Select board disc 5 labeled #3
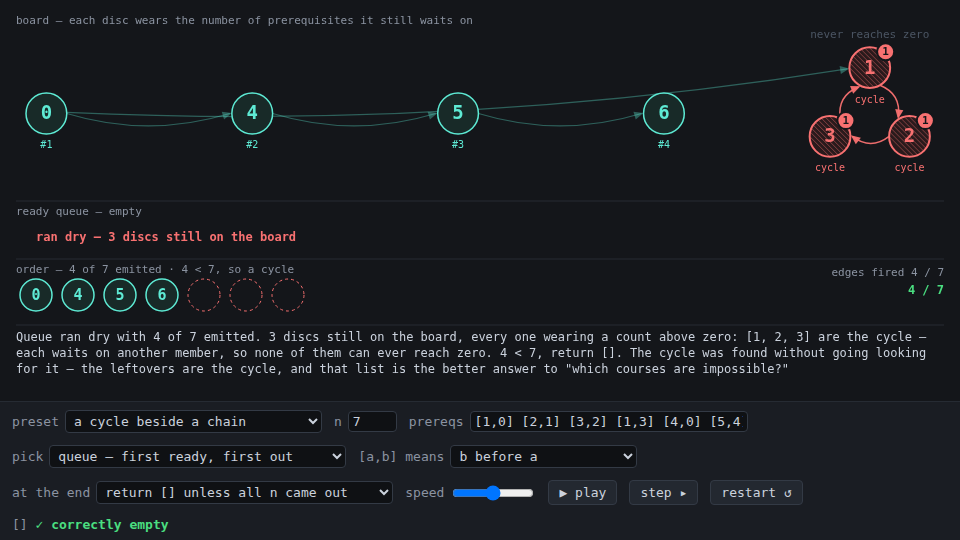This screenshot has width=960, height=540. coord(457,113)
